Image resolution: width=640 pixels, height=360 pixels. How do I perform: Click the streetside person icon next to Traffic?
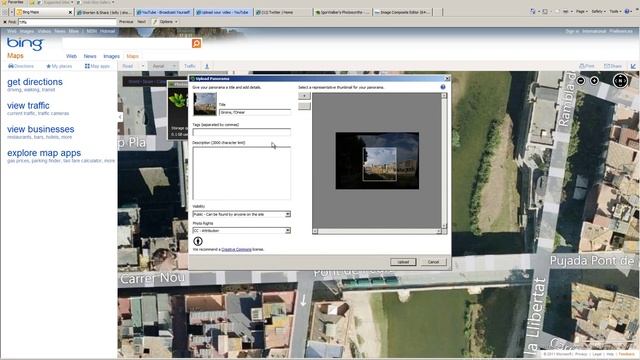(x=207, y=66)
